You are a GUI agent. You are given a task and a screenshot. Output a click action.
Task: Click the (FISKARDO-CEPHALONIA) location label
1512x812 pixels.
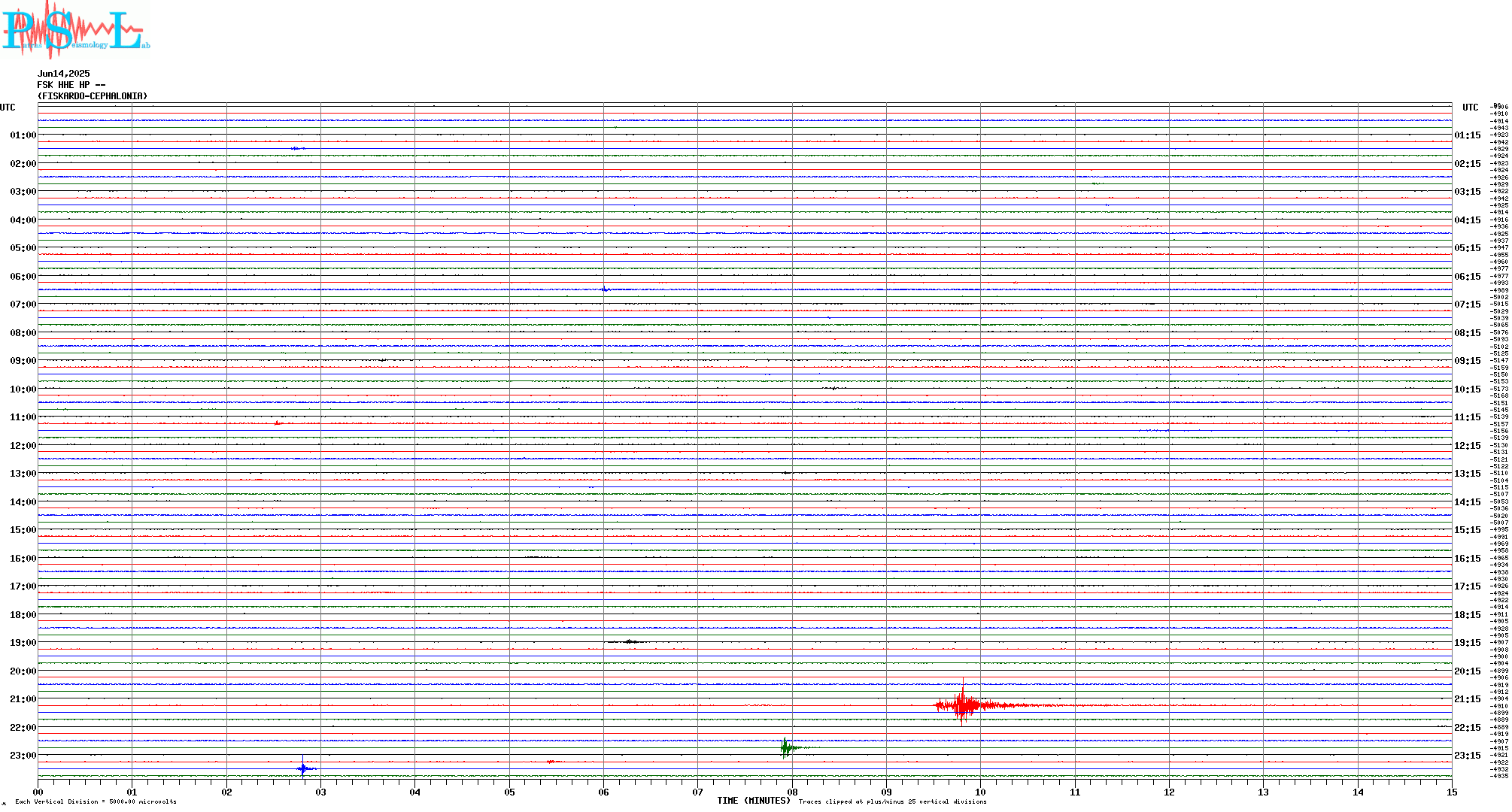coord(93,96)
